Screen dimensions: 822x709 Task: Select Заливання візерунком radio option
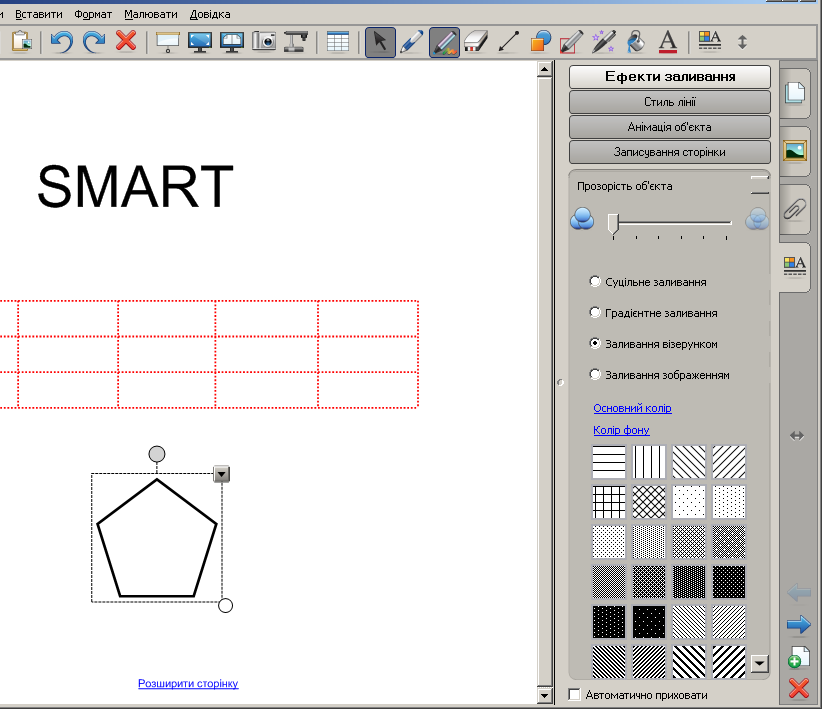click(595, 343)
